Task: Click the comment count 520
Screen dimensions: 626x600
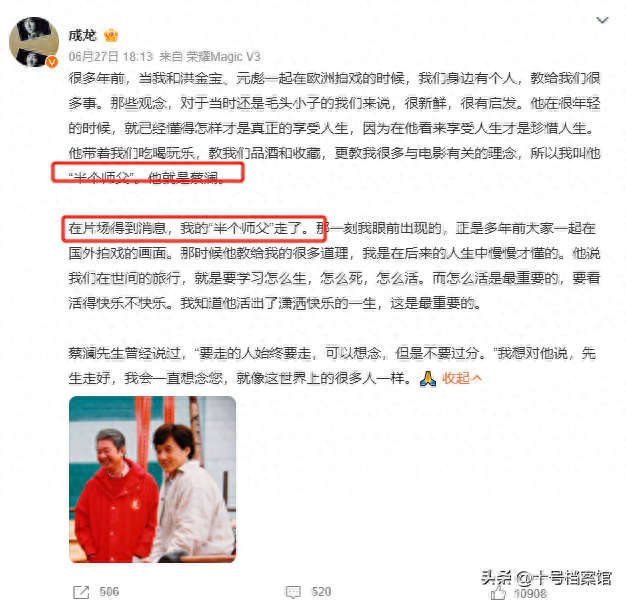Action: [x=321, y=592]
